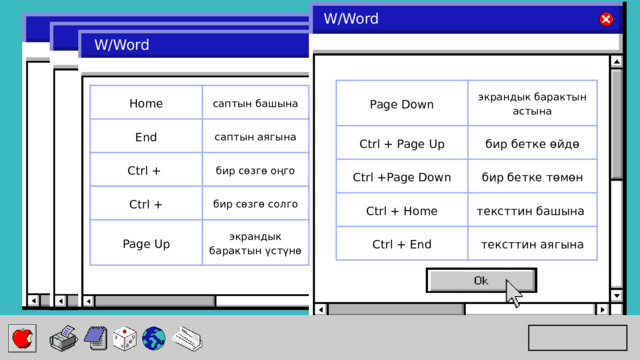
Task: Select the "бир сөзгө солго" cell
Action: click(256, 203)
